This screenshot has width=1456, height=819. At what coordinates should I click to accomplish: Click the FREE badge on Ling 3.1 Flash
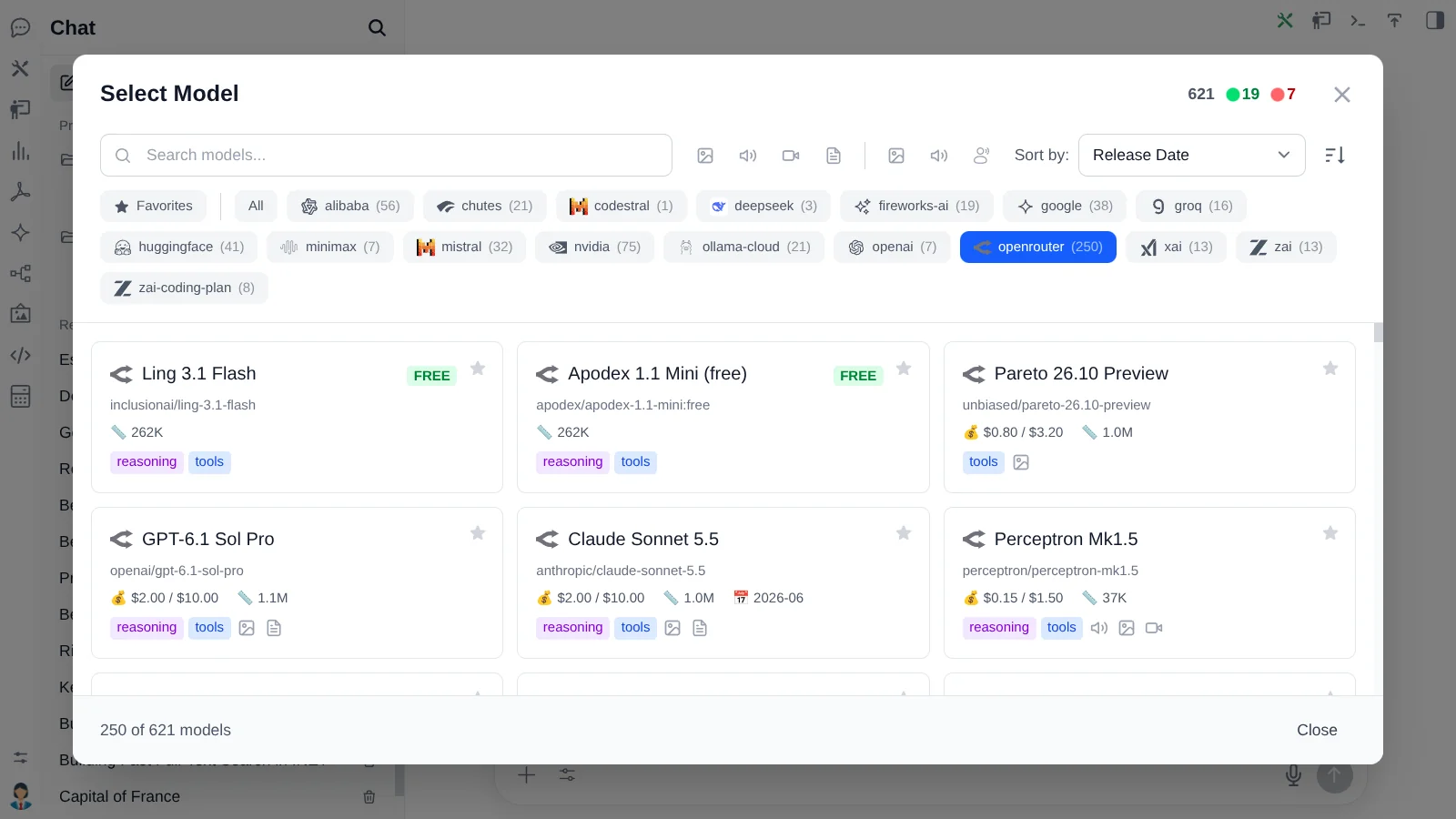click(431, 376)
